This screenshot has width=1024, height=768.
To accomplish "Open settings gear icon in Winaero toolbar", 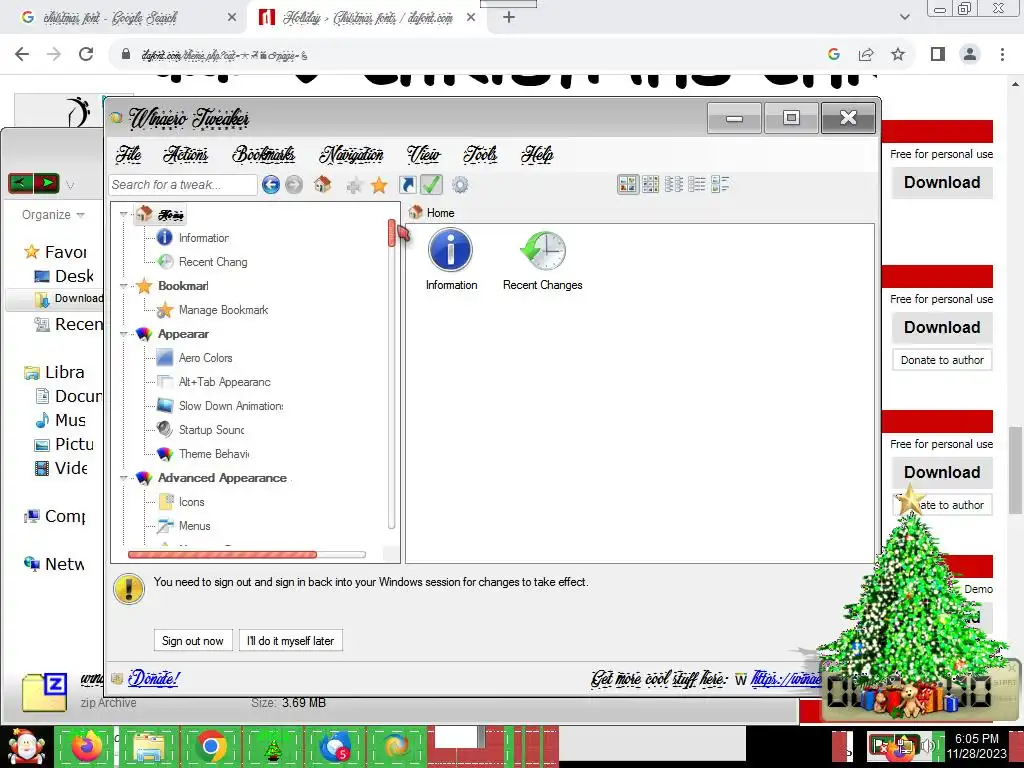I will (460, 185).
